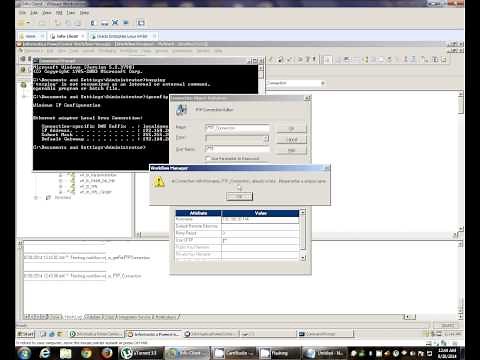
Task: Click the host taskbar clock
Action: 447,353
